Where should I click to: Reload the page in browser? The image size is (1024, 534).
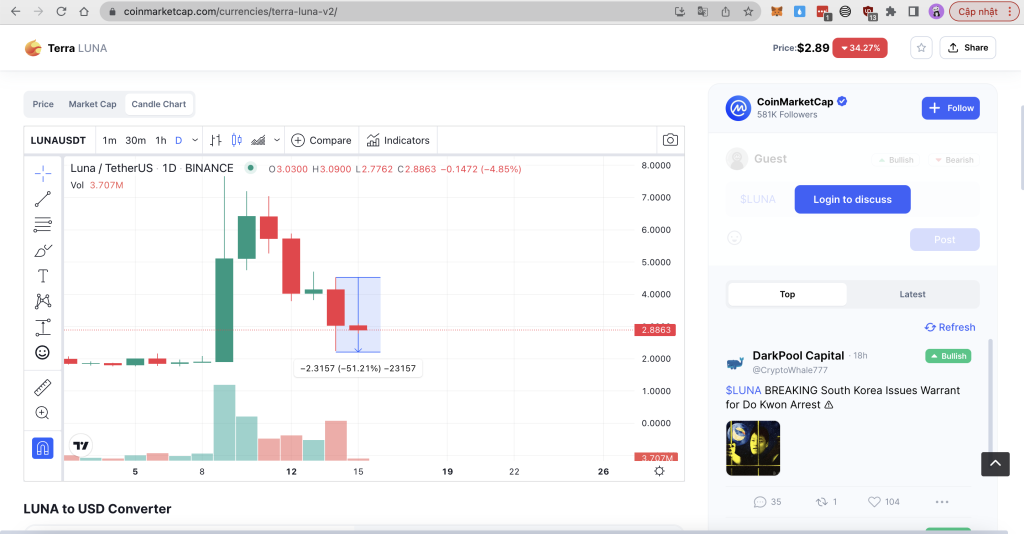point(61,11)
